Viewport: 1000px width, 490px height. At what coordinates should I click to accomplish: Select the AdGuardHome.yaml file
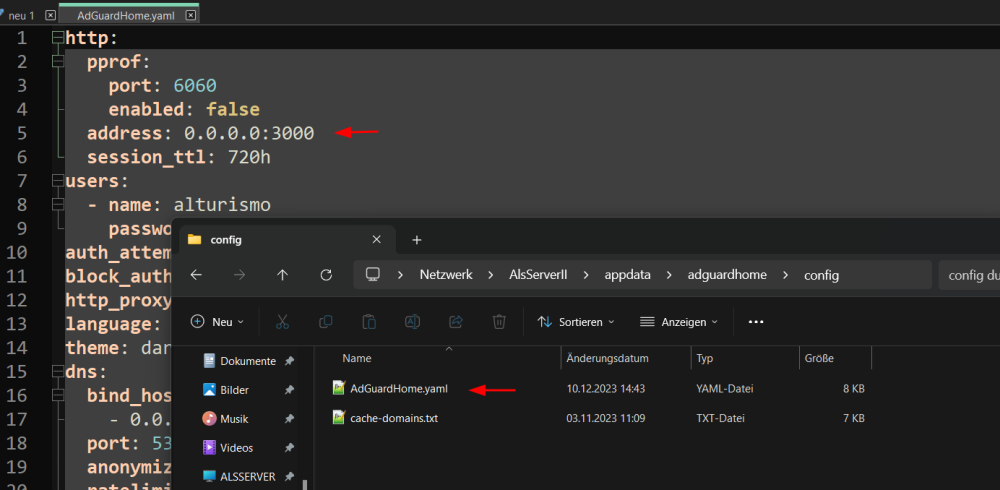coord(399,388)
